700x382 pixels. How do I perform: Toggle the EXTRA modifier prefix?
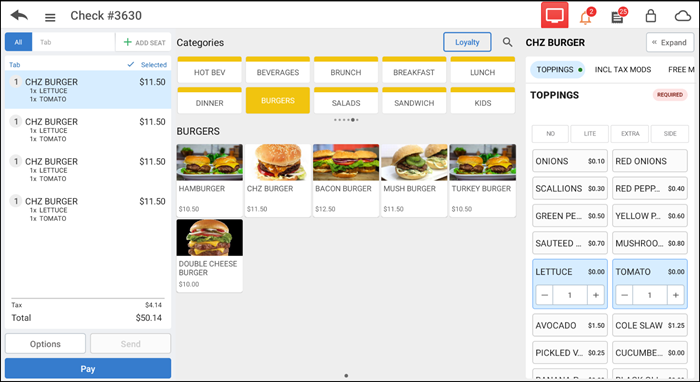629,133
